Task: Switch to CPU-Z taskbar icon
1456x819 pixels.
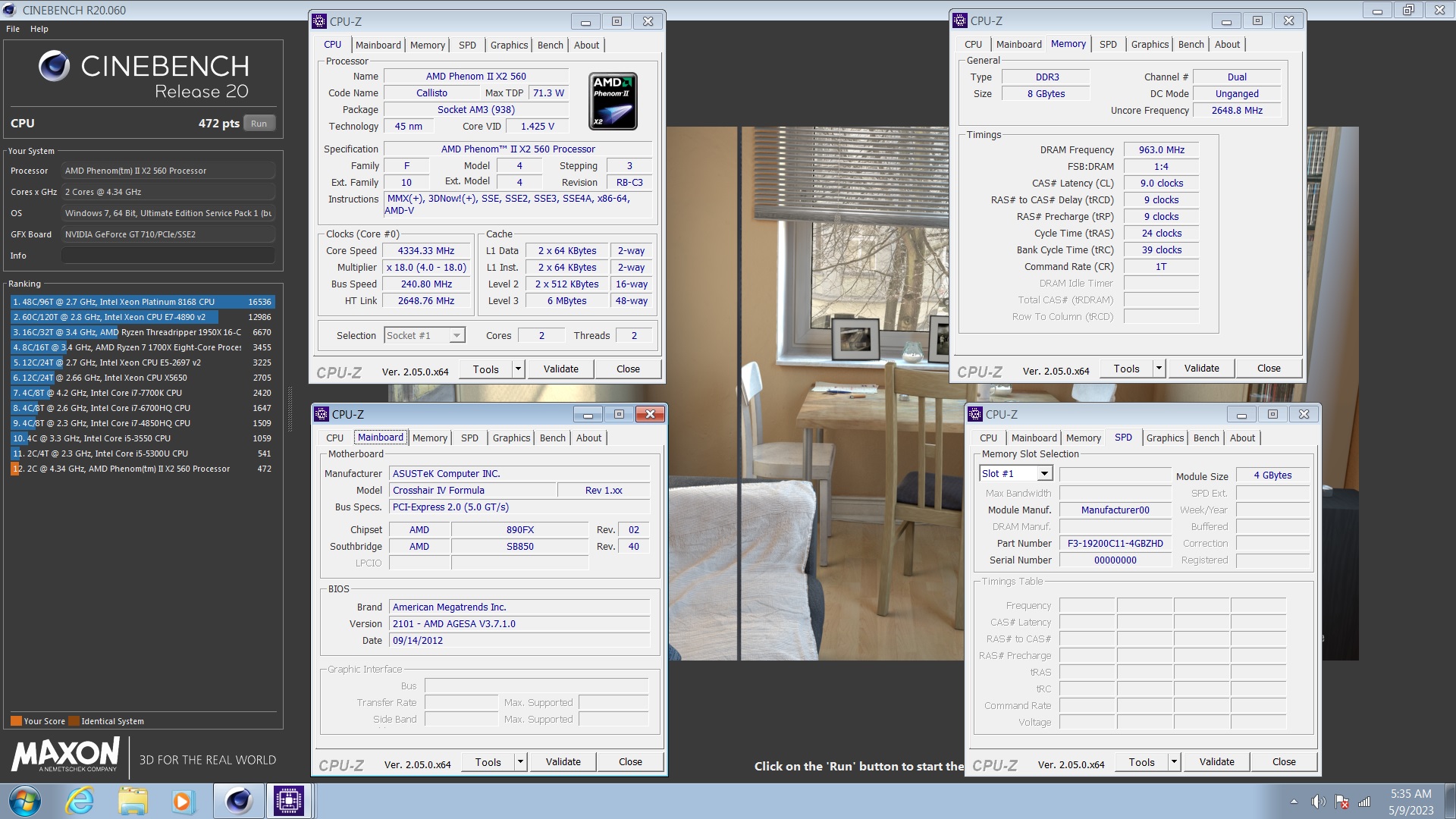Action: 288,802
